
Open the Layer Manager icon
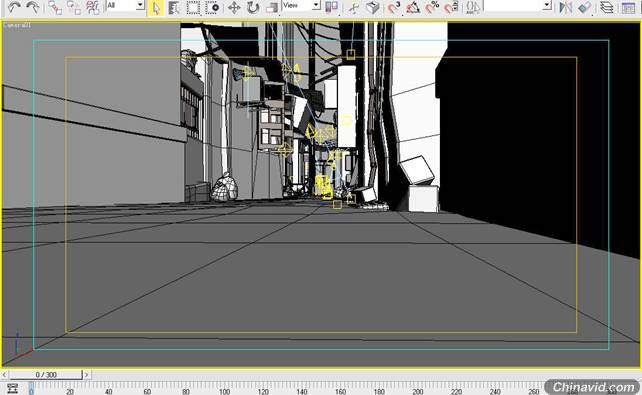[606, 7]
